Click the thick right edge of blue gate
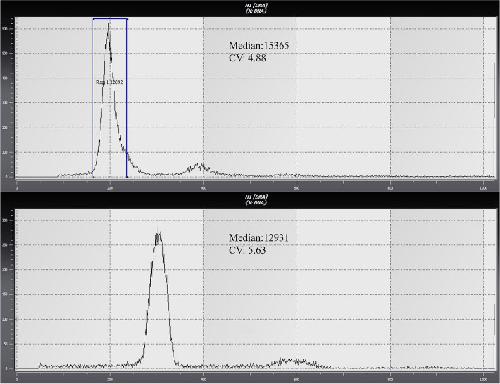 coord(127,98)
